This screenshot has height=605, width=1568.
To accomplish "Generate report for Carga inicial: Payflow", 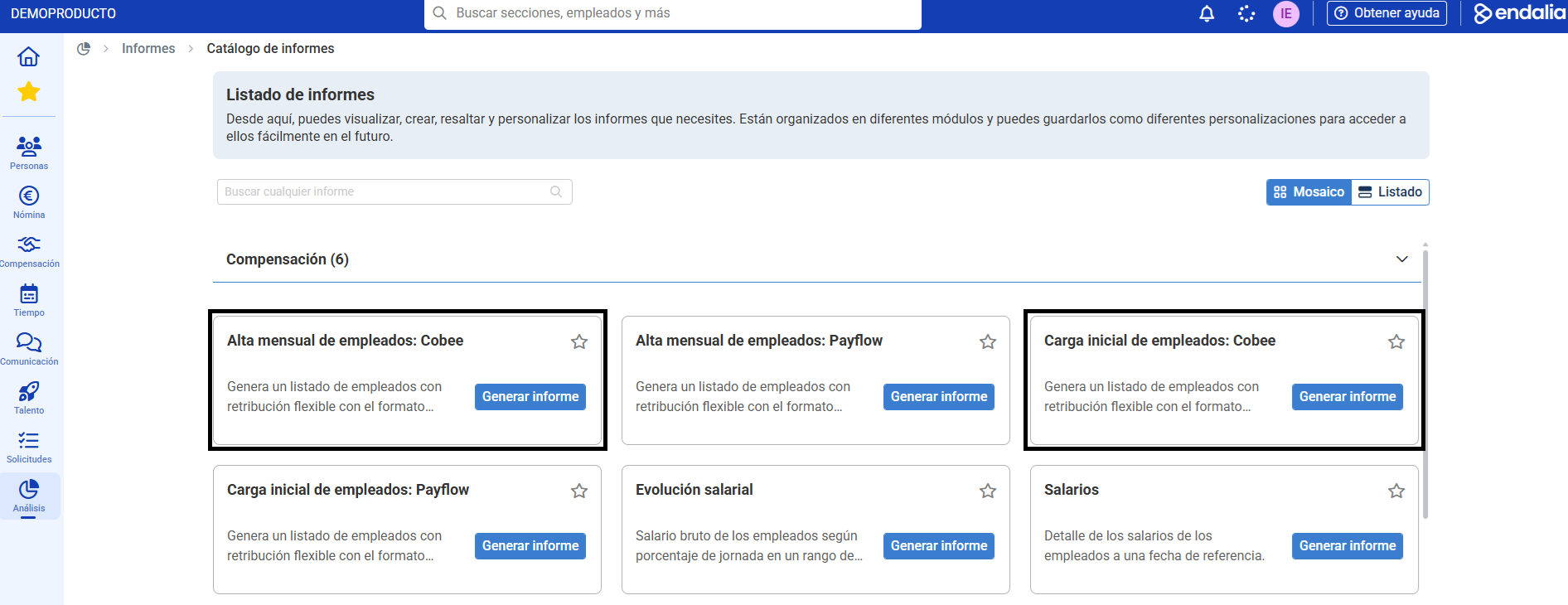I will tap(530, 546).
